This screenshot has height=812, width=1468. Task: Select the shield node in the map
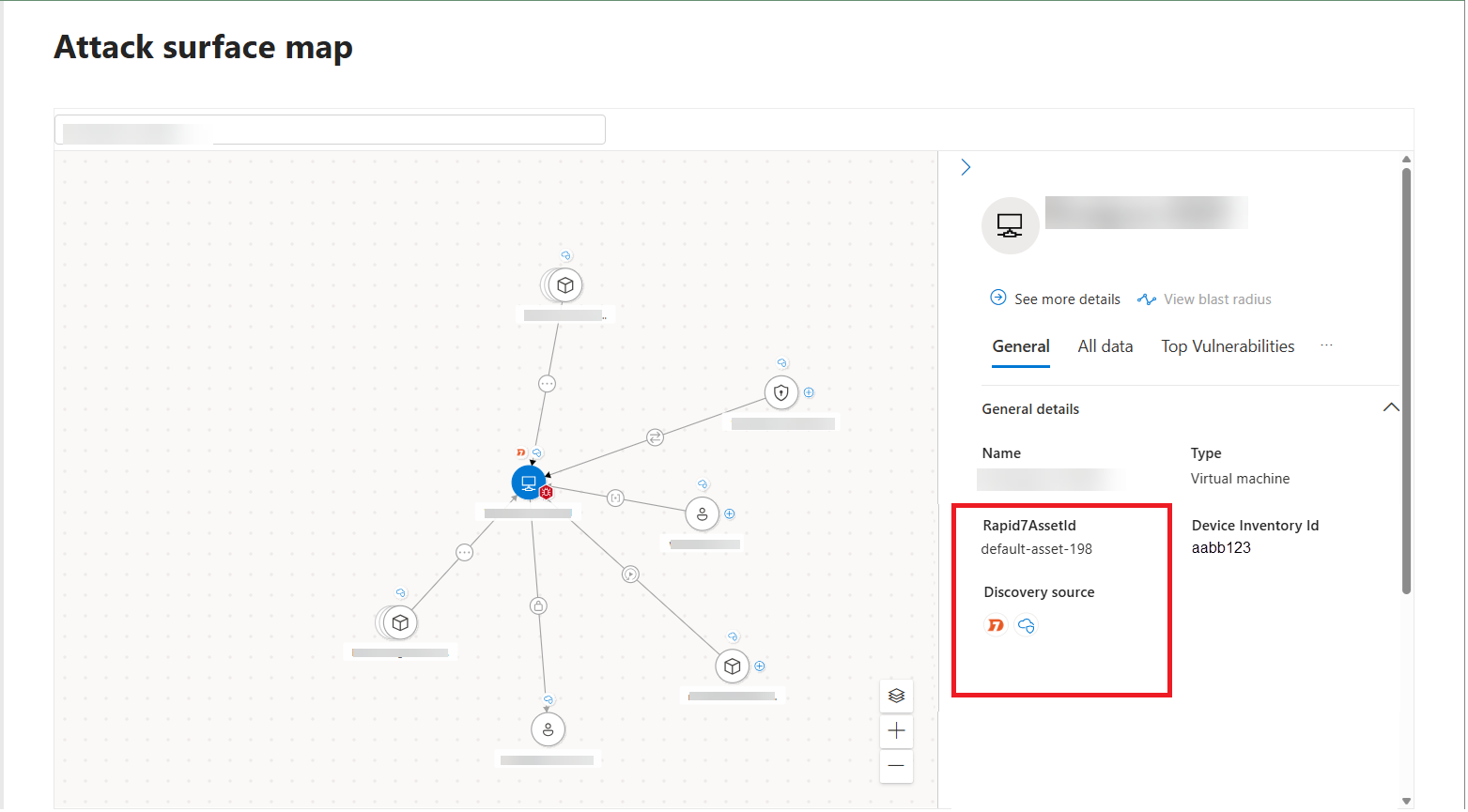[x=780, y=392]
